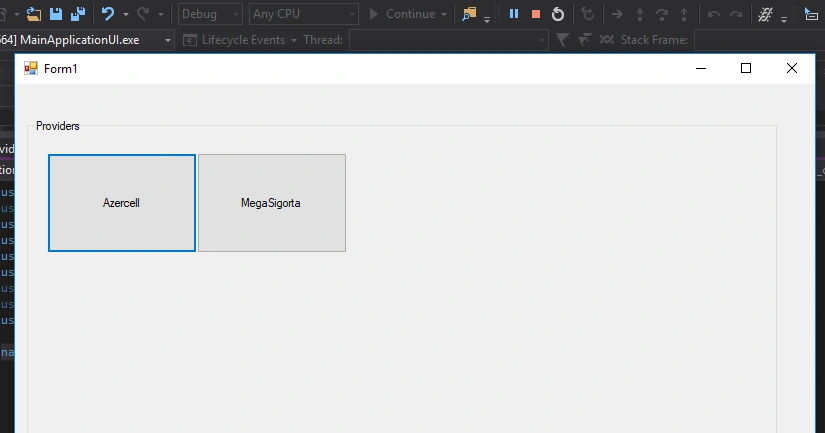This screenshot has width=825, height=433.
Task: Click the filter threads funnel icon
Action: point(562,39)
